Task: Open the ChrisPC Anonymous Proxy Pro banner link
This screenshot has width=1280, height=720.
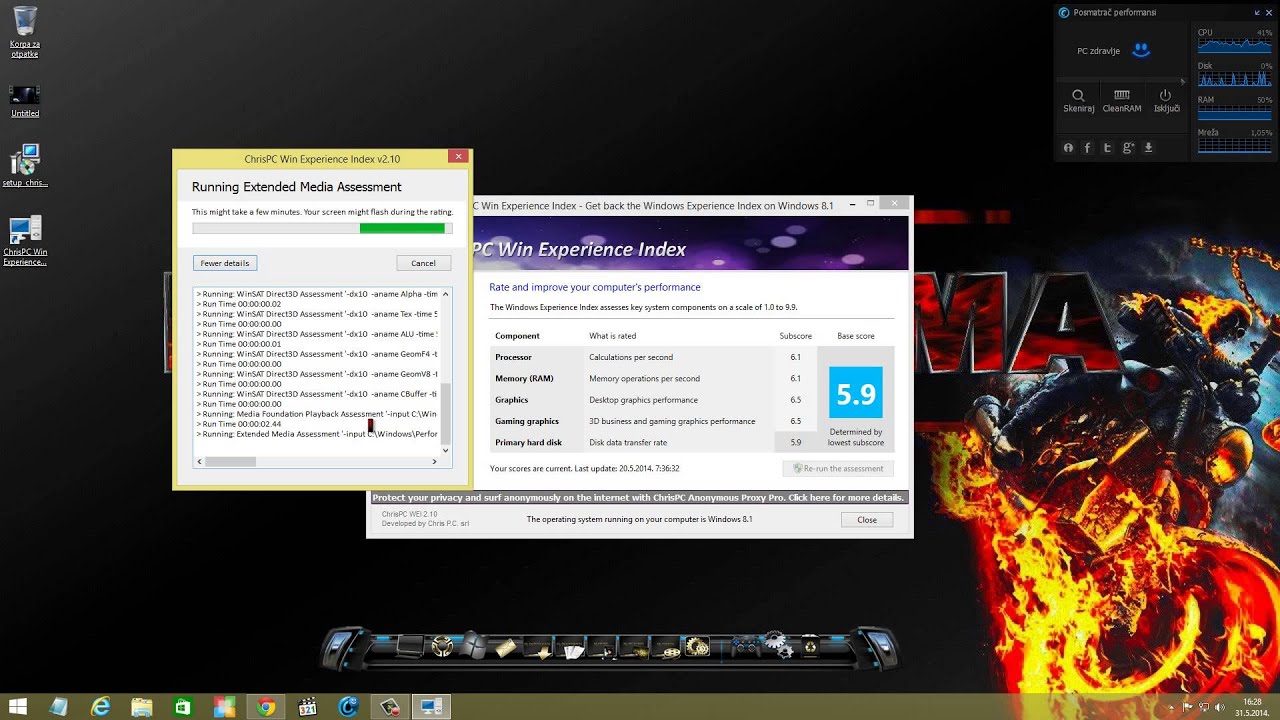Action: pyautogui.click(x=638, y=497)
